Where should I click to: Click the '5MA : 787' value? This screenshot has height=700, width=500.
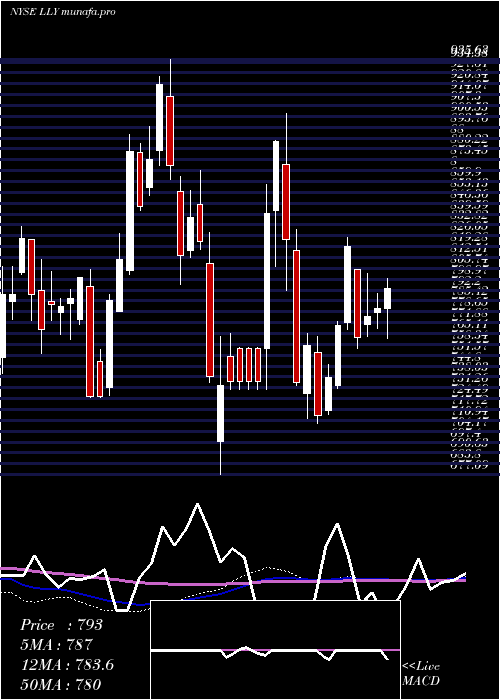pyautogui.click(x=56, y=644)
